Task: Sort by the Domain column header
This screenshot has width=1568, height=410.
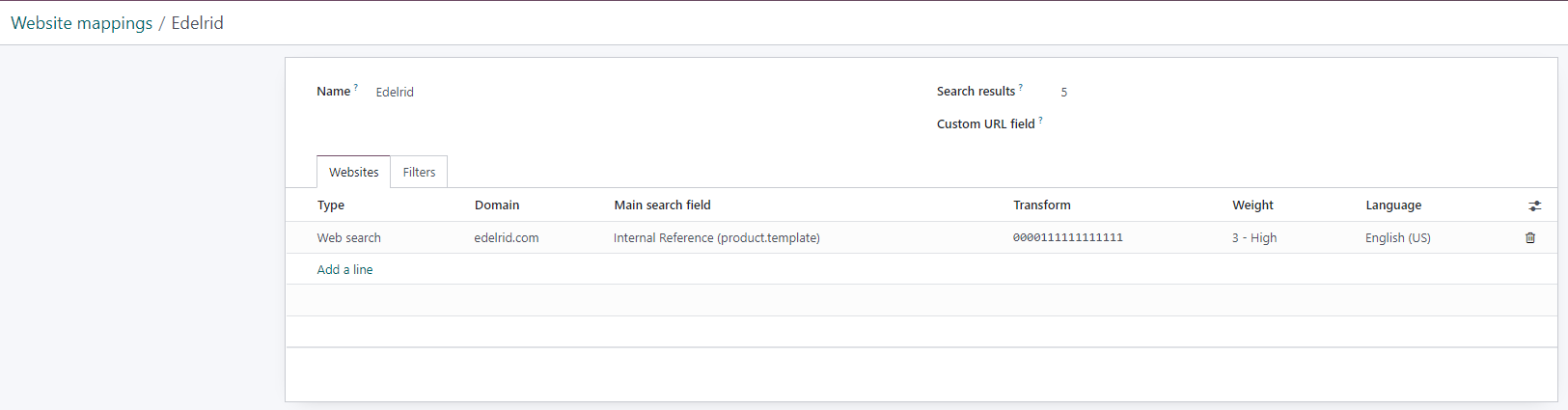Action: 497,205
